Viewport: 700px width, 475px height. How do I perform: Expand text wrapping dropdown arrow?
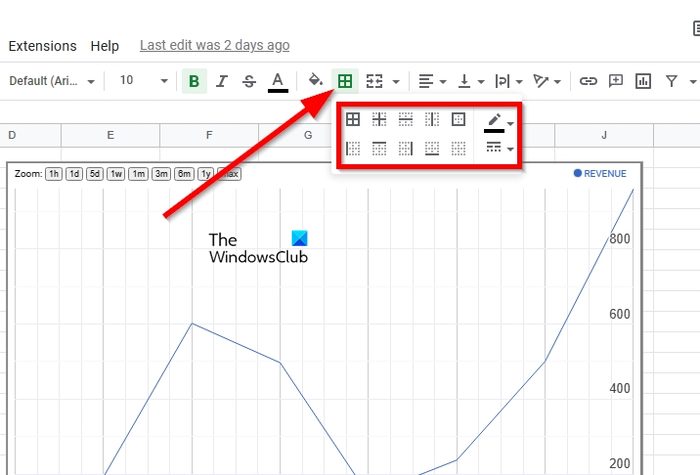[519, 82]
